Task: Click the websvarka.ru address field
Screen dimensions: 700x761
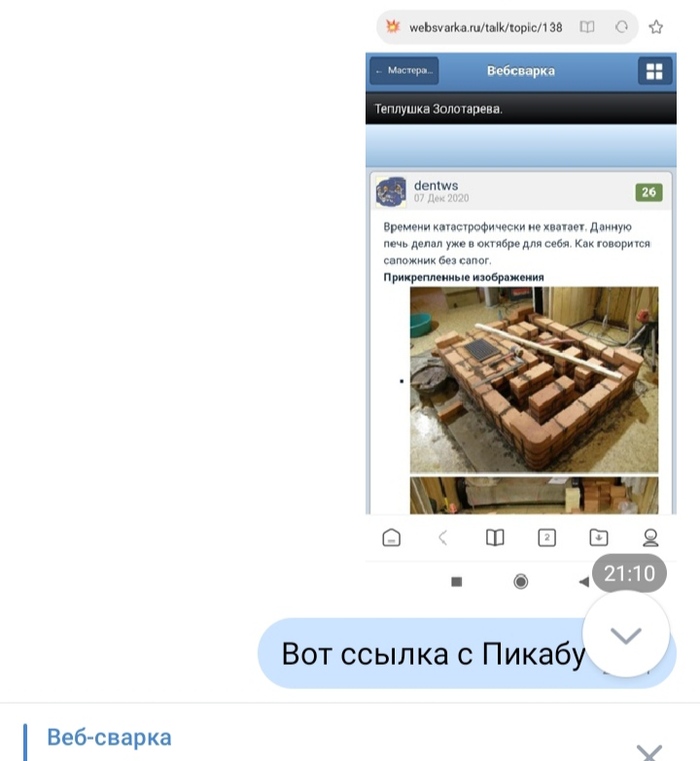Action: pyautogui.click(x=485, y=27)
